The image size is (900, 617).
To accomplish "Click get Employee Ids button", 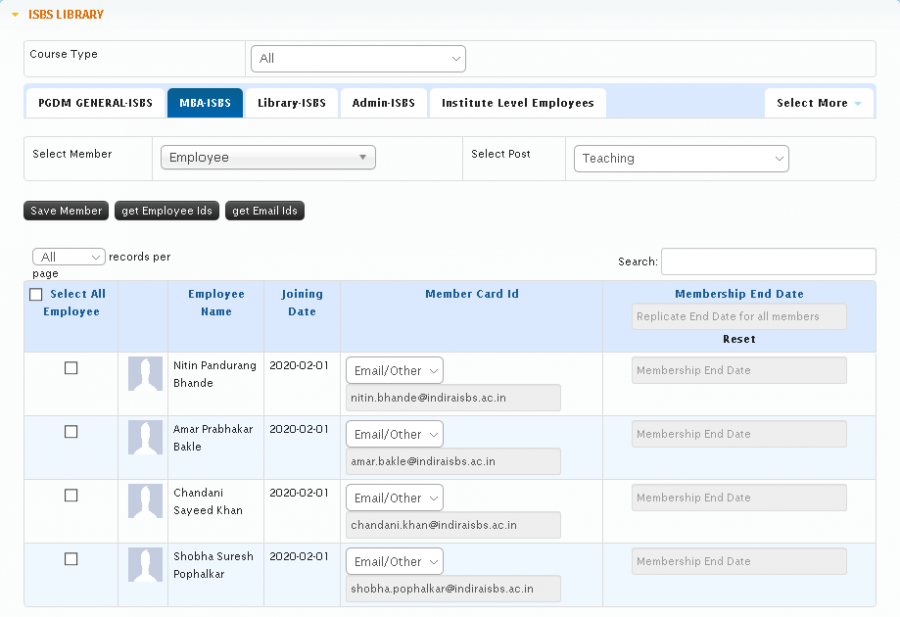I will coord(167,211).
